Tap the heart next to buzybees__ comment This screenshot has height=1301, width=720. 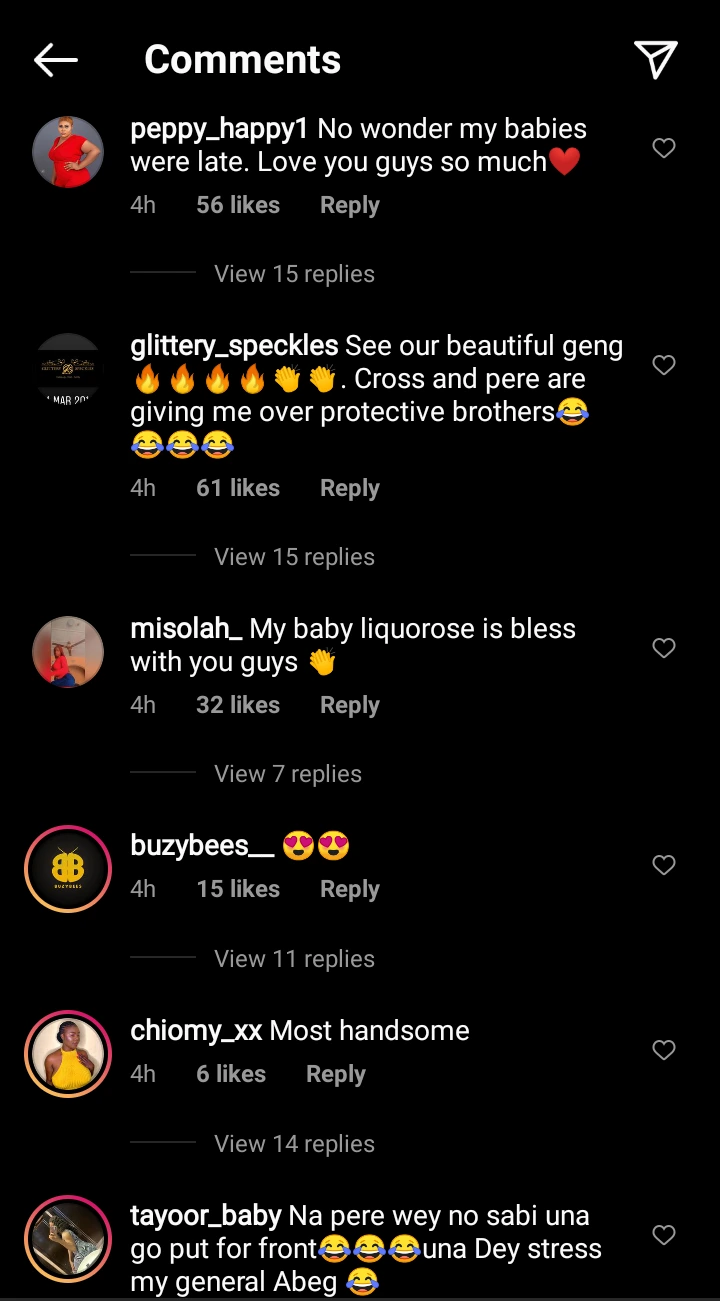664,865
